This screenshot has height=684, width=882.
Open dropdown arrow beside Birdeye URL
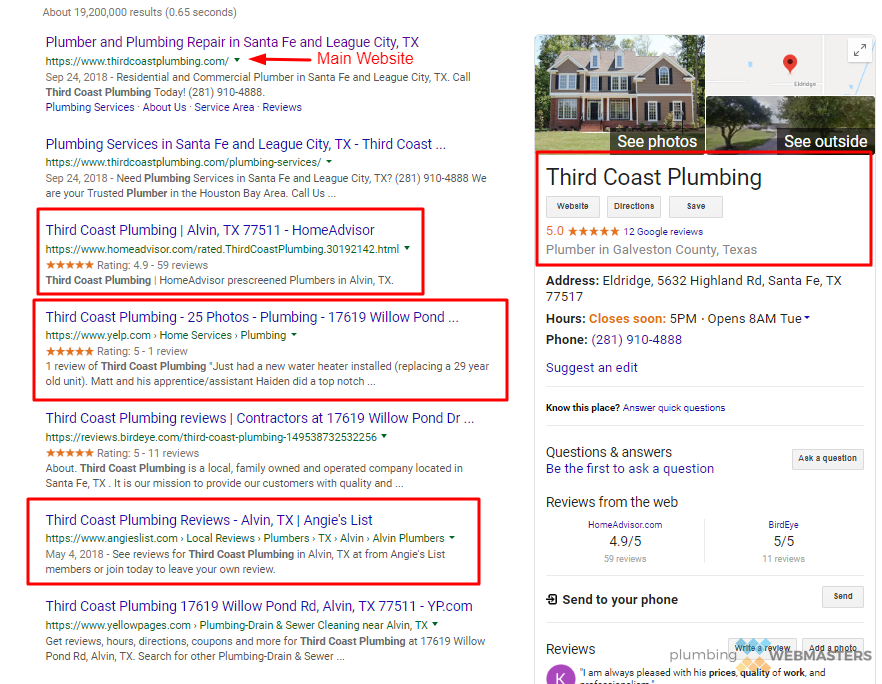[x=384, y=436]
